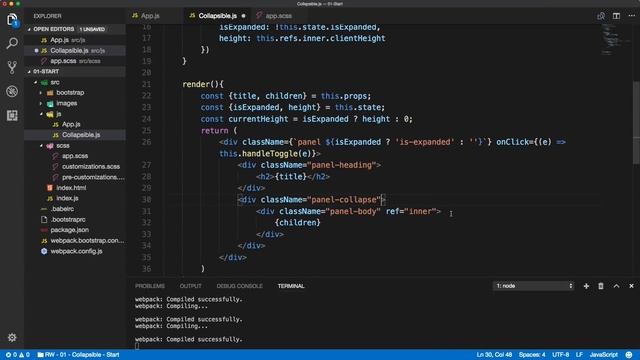
Task: Click Spaces: 4 indentation setting
Action: [532, 355]
